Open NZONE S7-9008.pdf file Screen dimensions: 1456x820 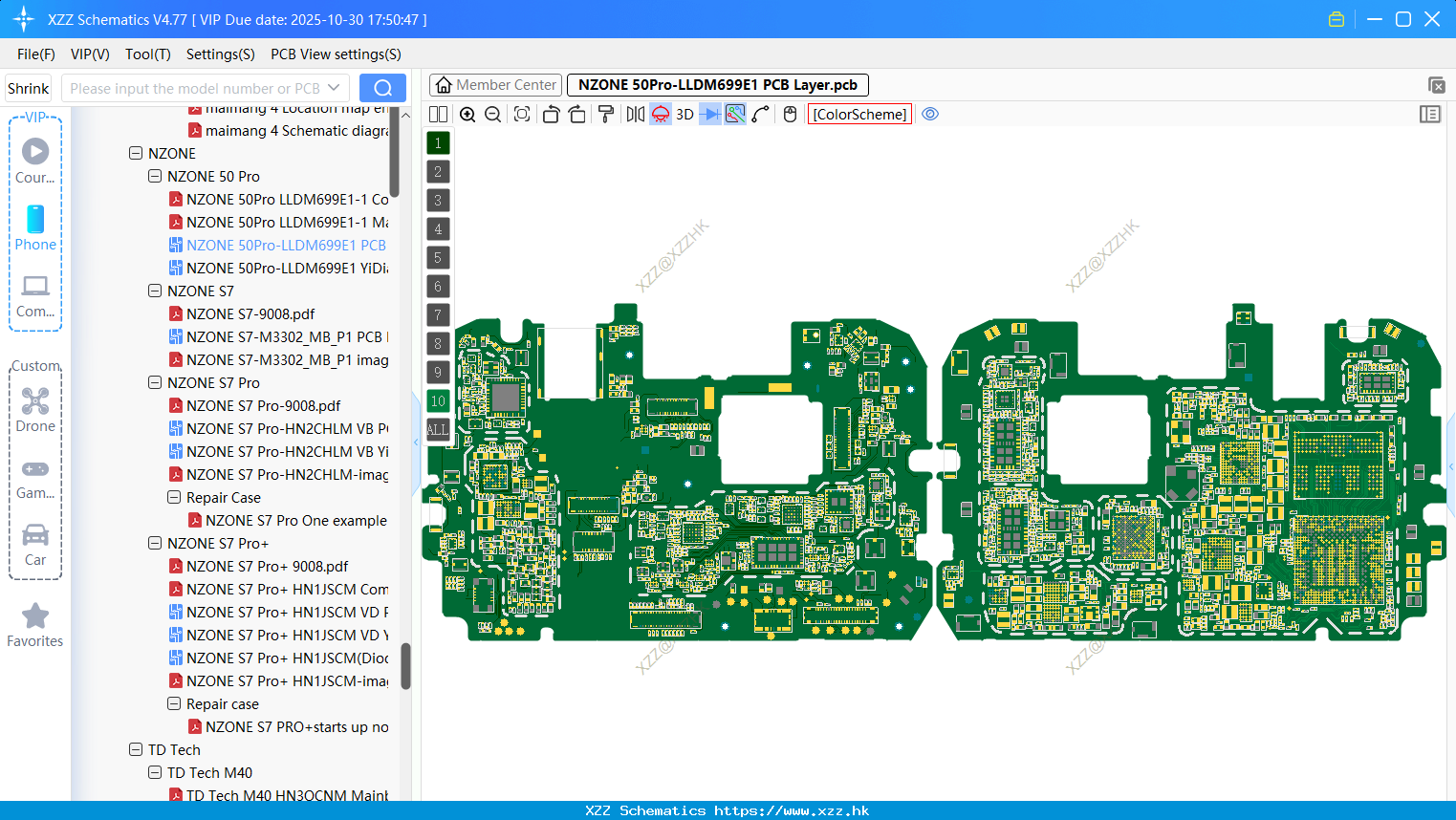click(250, 313)
